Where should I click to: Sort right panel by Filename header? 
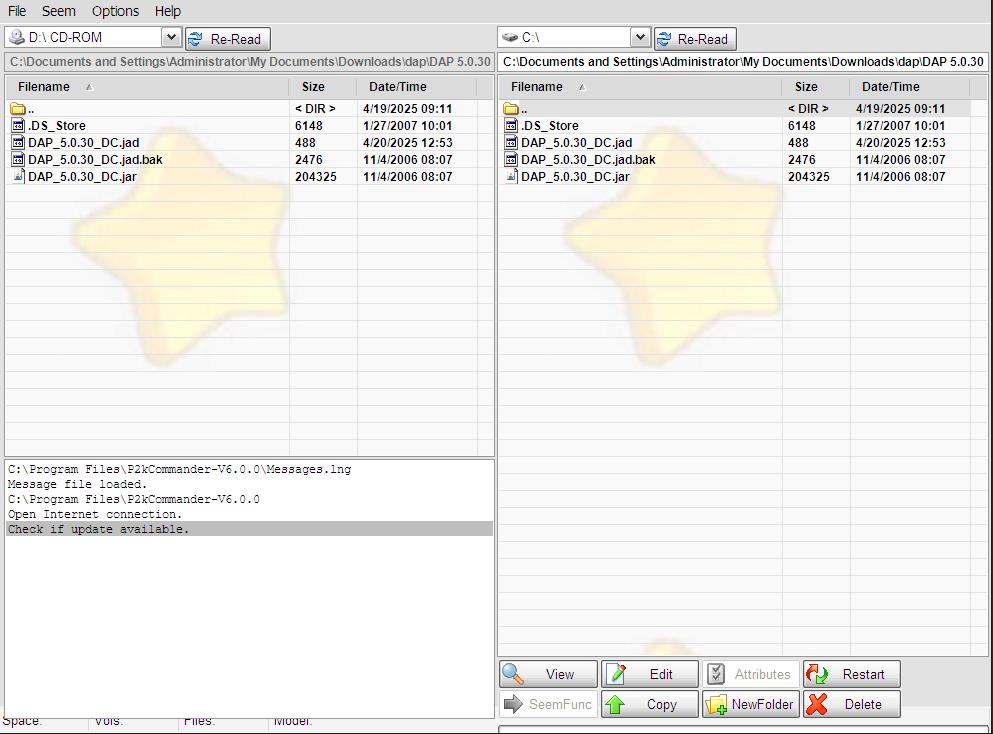point(640,87)
